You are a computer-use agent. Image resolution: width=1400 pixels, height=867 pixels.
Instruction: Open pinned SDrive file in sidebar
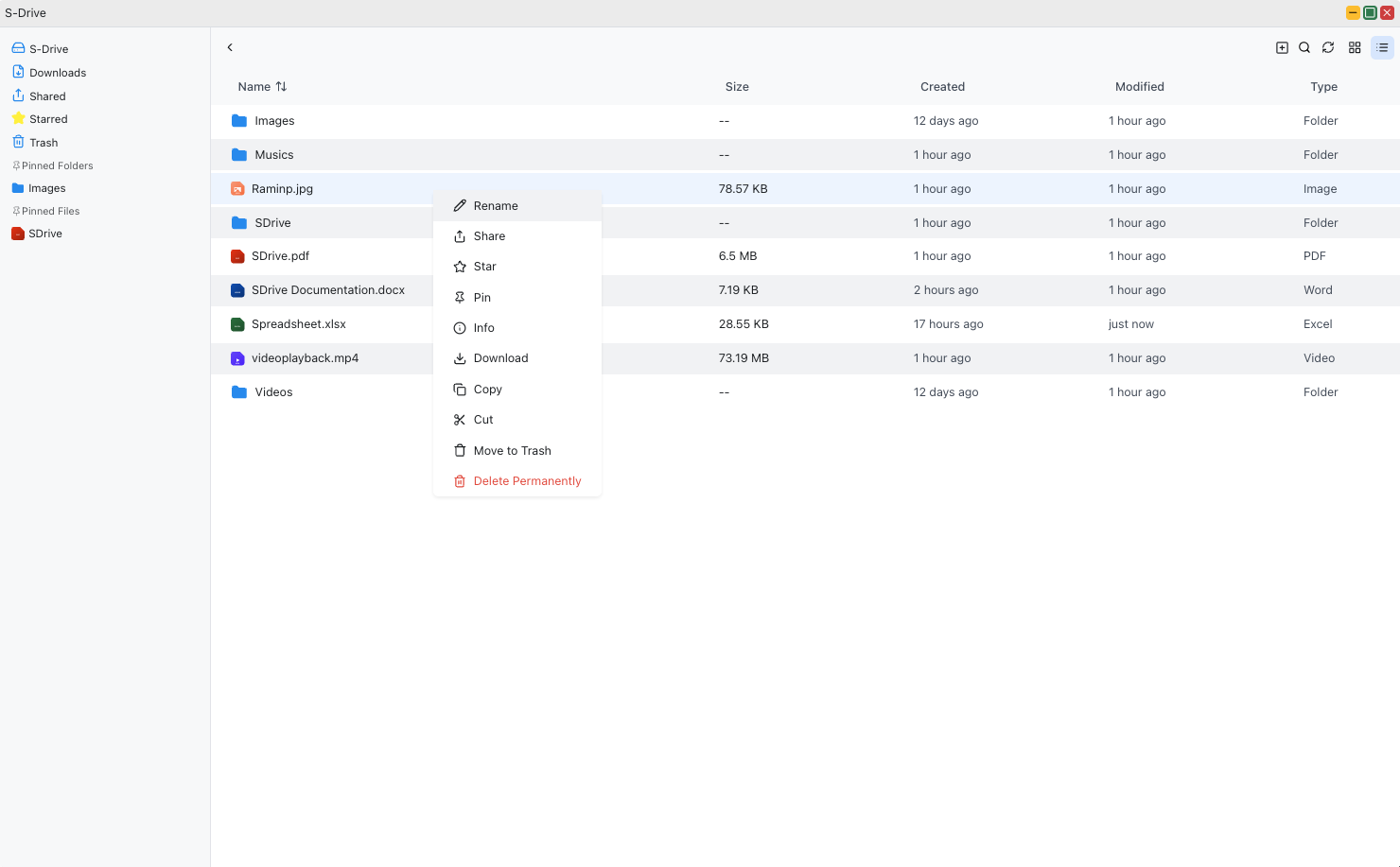pyautogui.click(x=44, y=234)
